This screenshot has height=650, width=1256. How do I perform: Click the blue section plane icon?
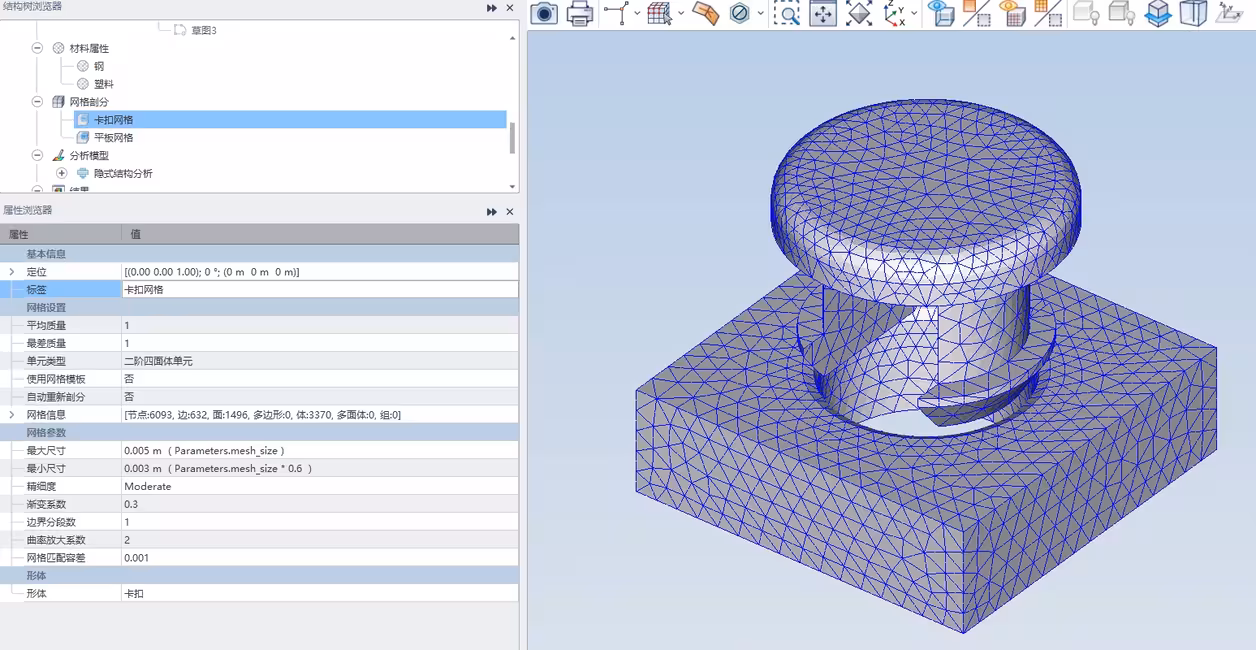point(1157,13)
